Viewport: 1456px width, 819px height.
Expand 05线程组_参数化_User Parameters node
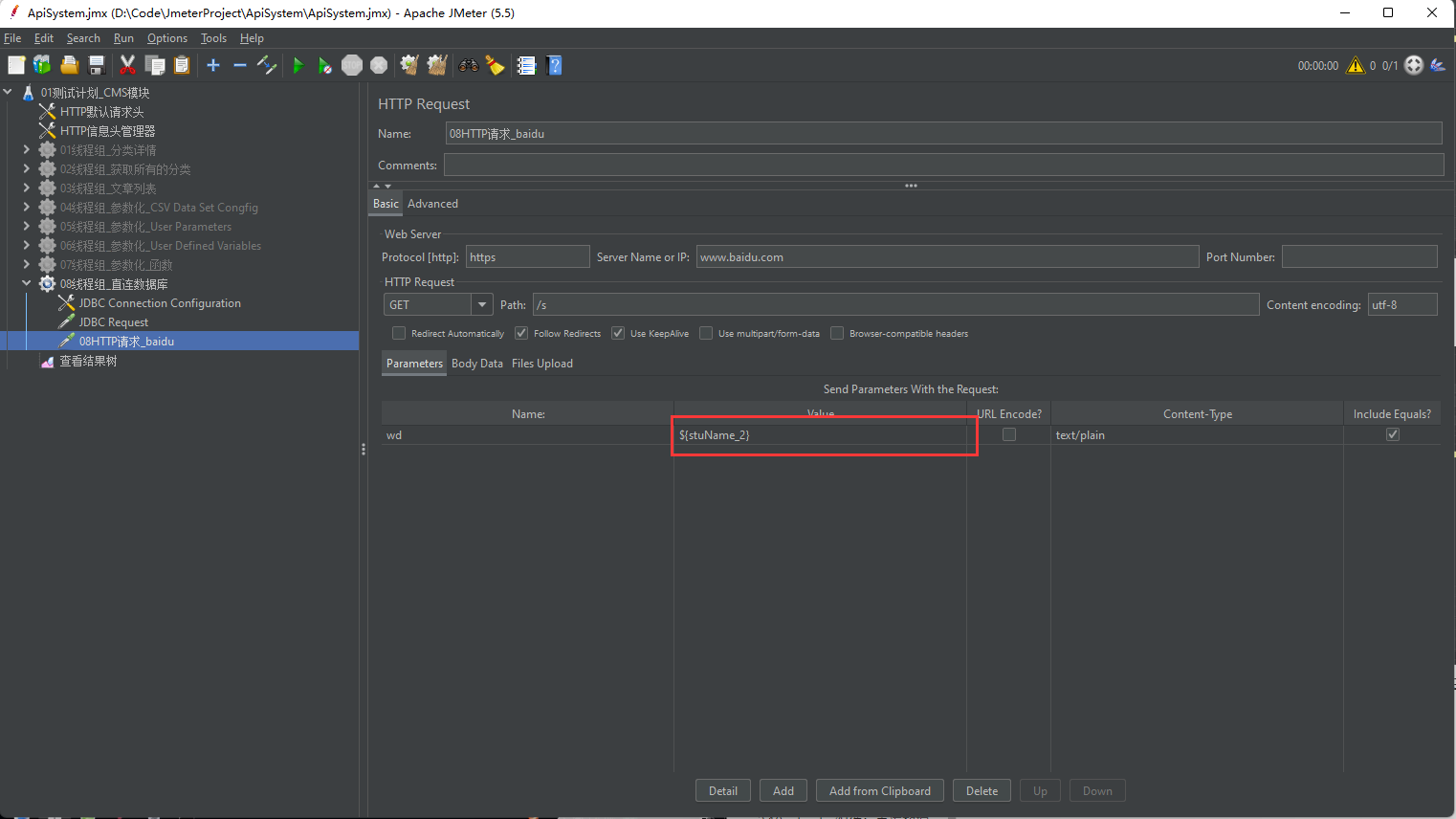point(27,226)
